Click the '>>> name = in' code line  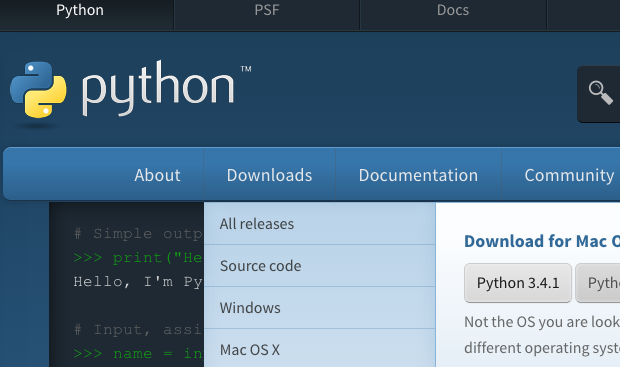(x=138, y=354)
